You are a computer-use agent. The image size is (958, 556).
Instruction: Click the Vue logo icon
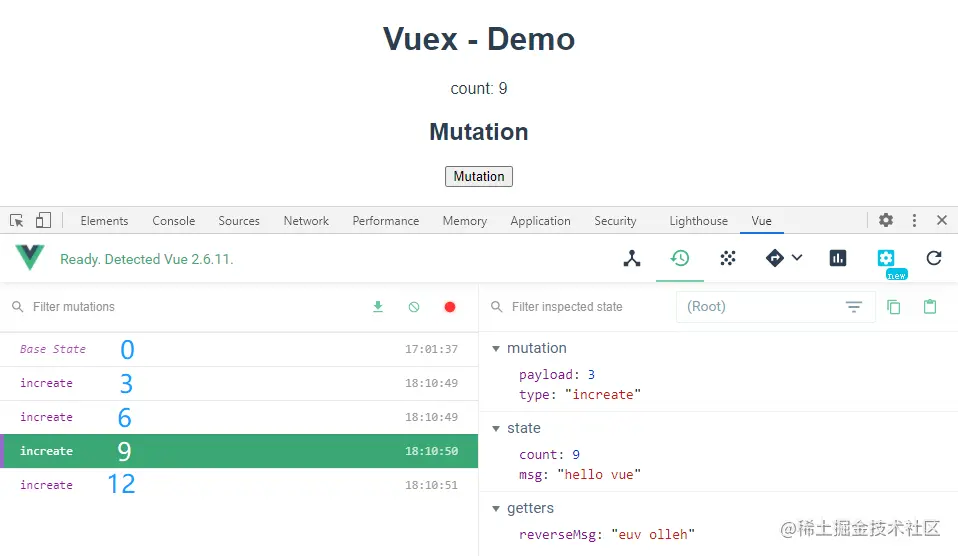[30, 257]
